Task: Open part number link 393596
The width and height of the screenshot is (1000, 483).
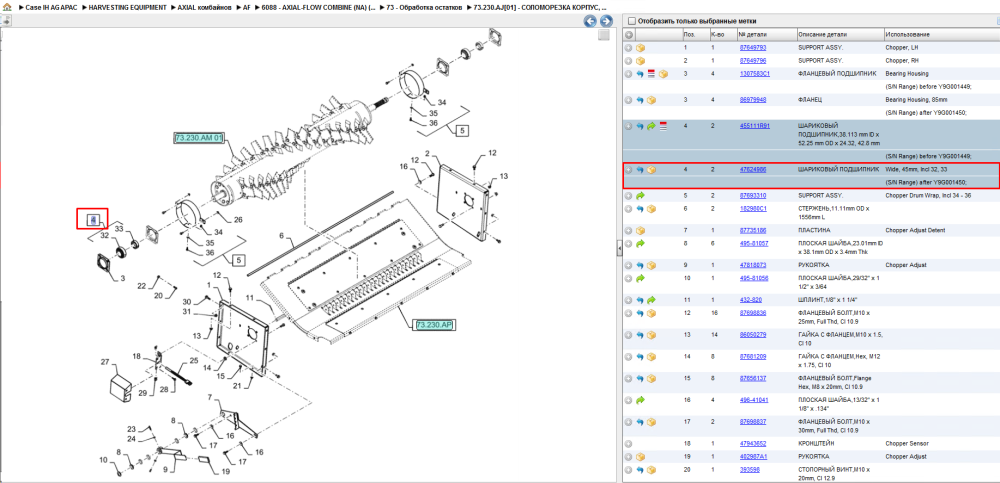Action: coord(749,470)
